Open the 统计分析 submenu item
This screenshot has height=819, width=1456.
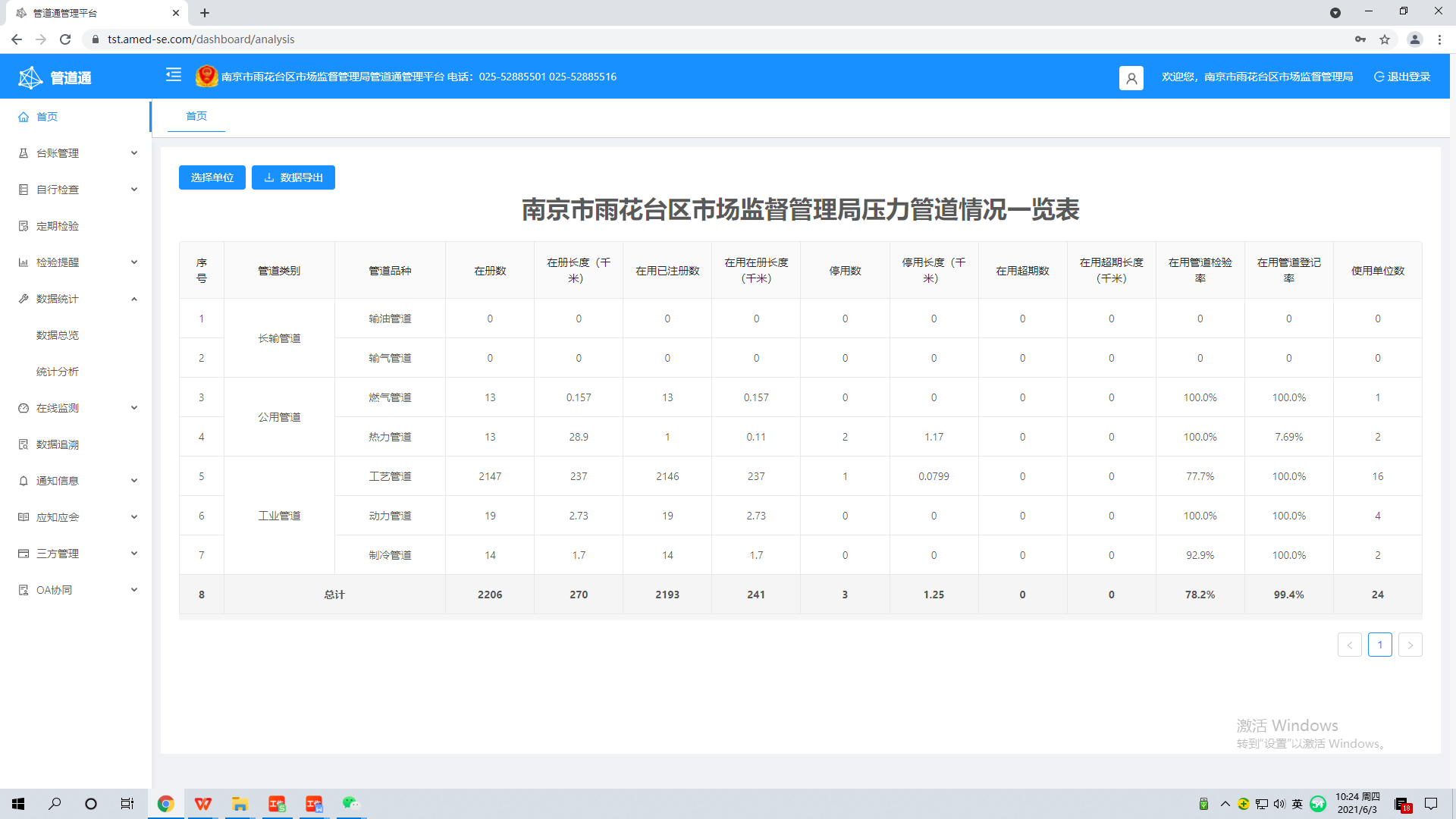[x=58, y=372]
